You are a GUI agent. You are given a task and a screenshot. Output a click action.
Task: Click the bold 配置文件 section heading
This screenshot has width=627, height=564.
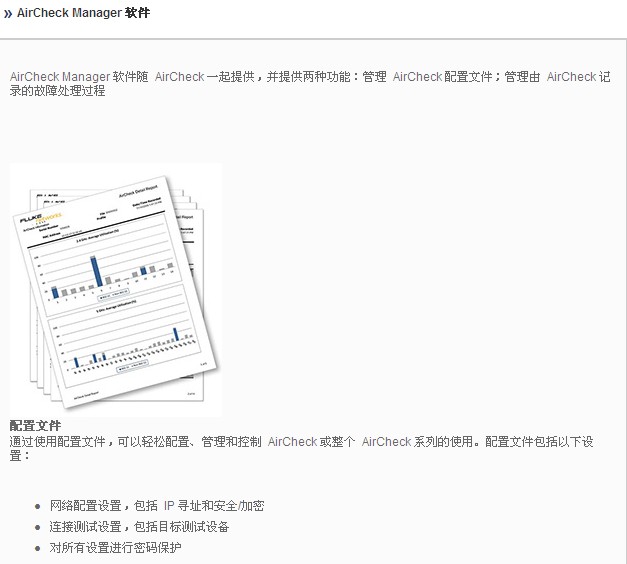(x=35, y=425)
